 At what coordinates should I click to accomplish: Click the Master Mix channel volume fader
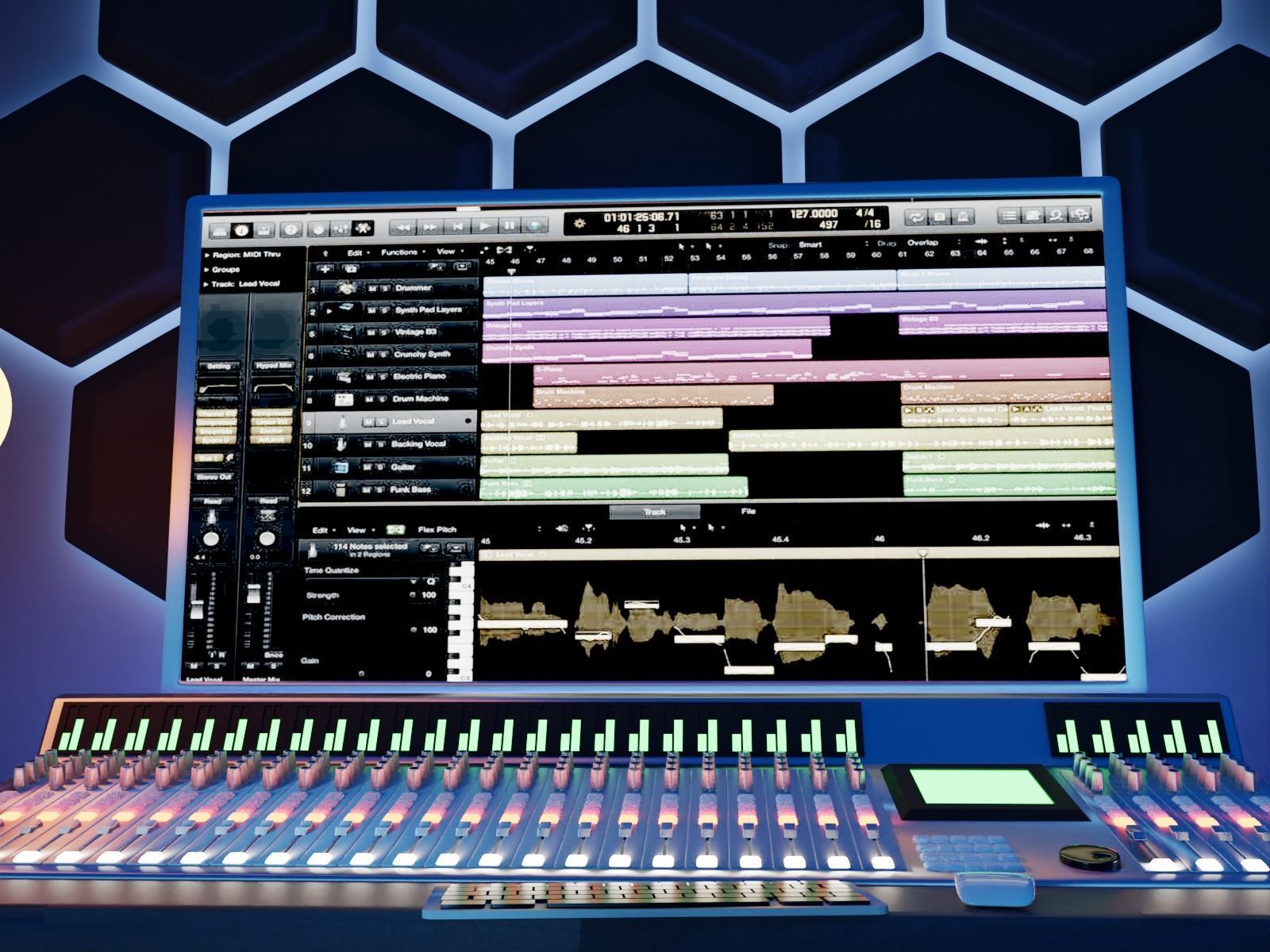pyautogui.click(x=254, y=595)
